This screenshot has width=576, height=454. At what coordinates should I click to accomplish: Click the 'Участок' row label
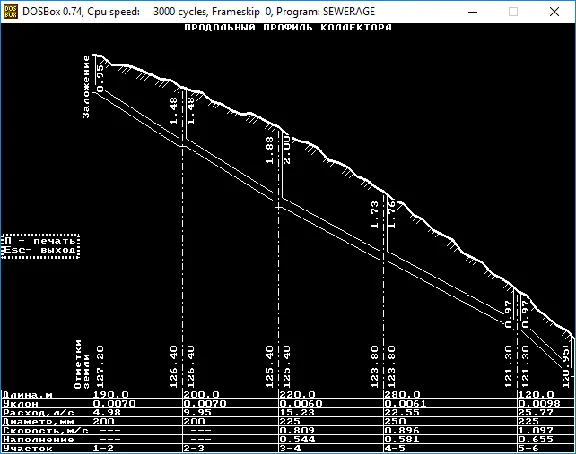click(28, 448)
